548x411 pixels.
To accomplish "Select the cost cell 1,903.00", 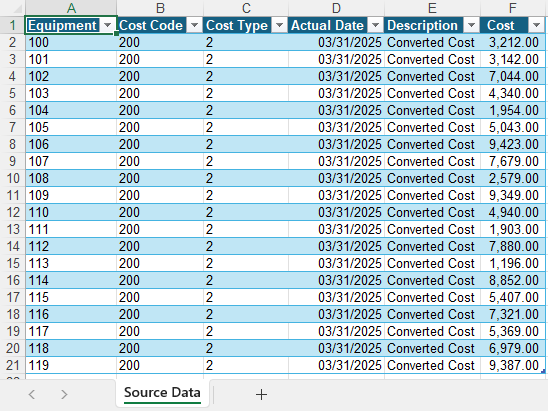I will pyautogui.click(x=513, y=229).
